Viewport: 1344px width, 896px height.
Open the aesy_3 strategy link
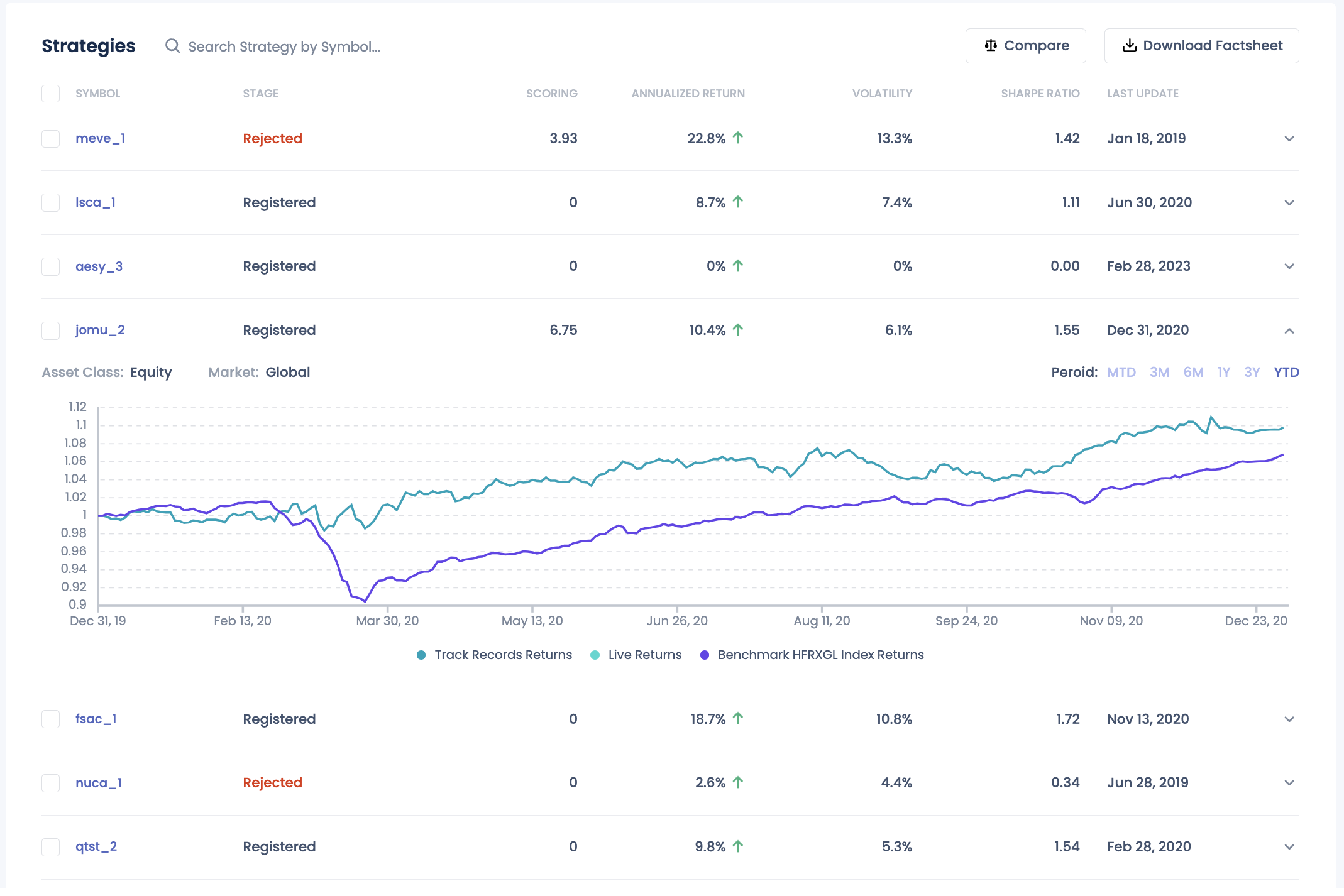(99, 266)
